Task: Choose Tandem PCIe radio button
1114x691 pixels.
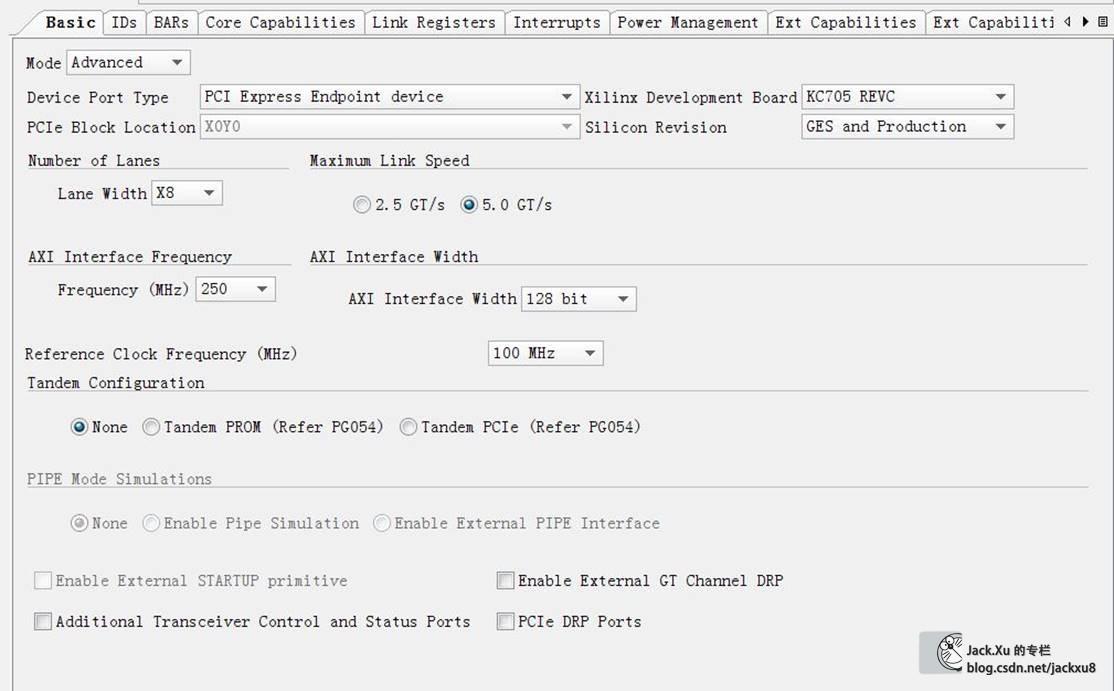Action: [x=408, y=427]
